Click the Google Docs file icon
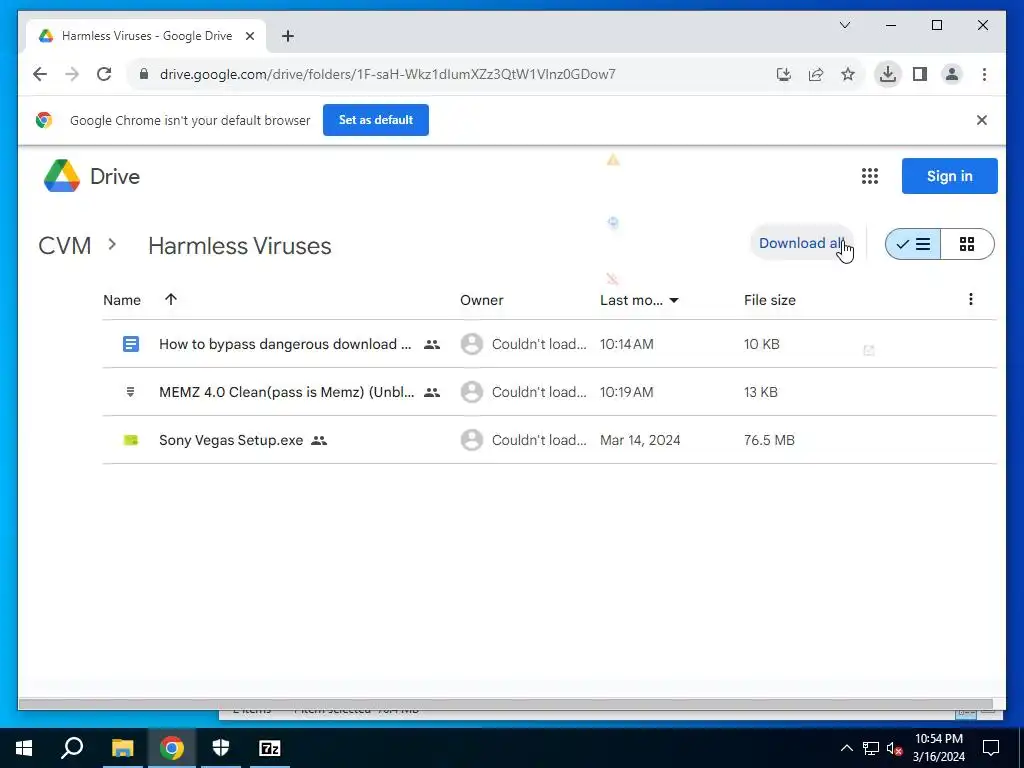1024x768 pixels. [x=131, y=344]
